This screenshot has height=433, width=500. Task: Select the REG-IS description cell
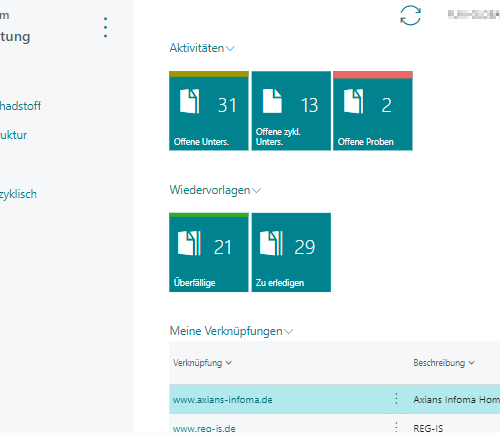coord(455,424)
